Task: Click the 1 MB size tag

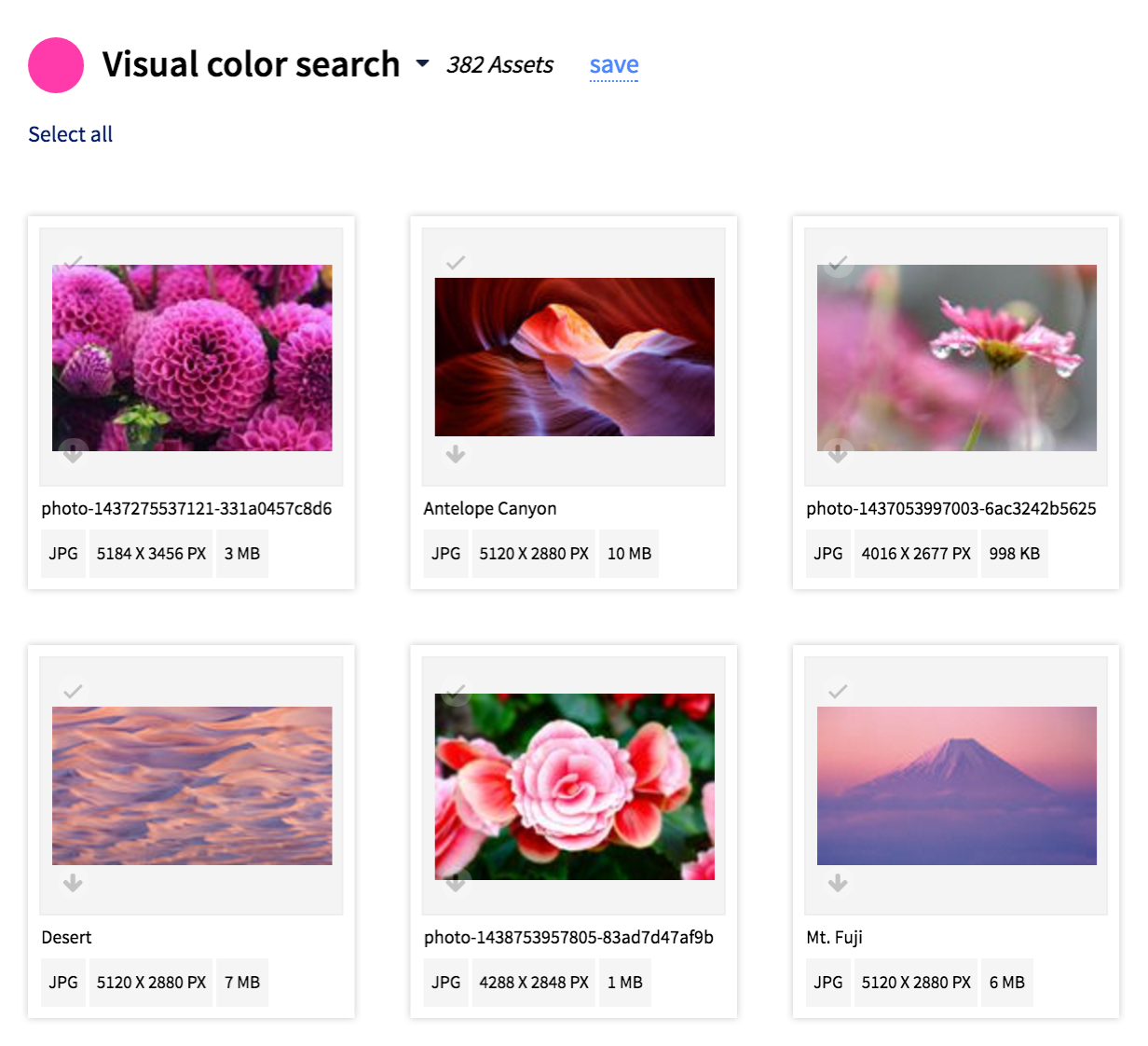Action: pos(625,983)
